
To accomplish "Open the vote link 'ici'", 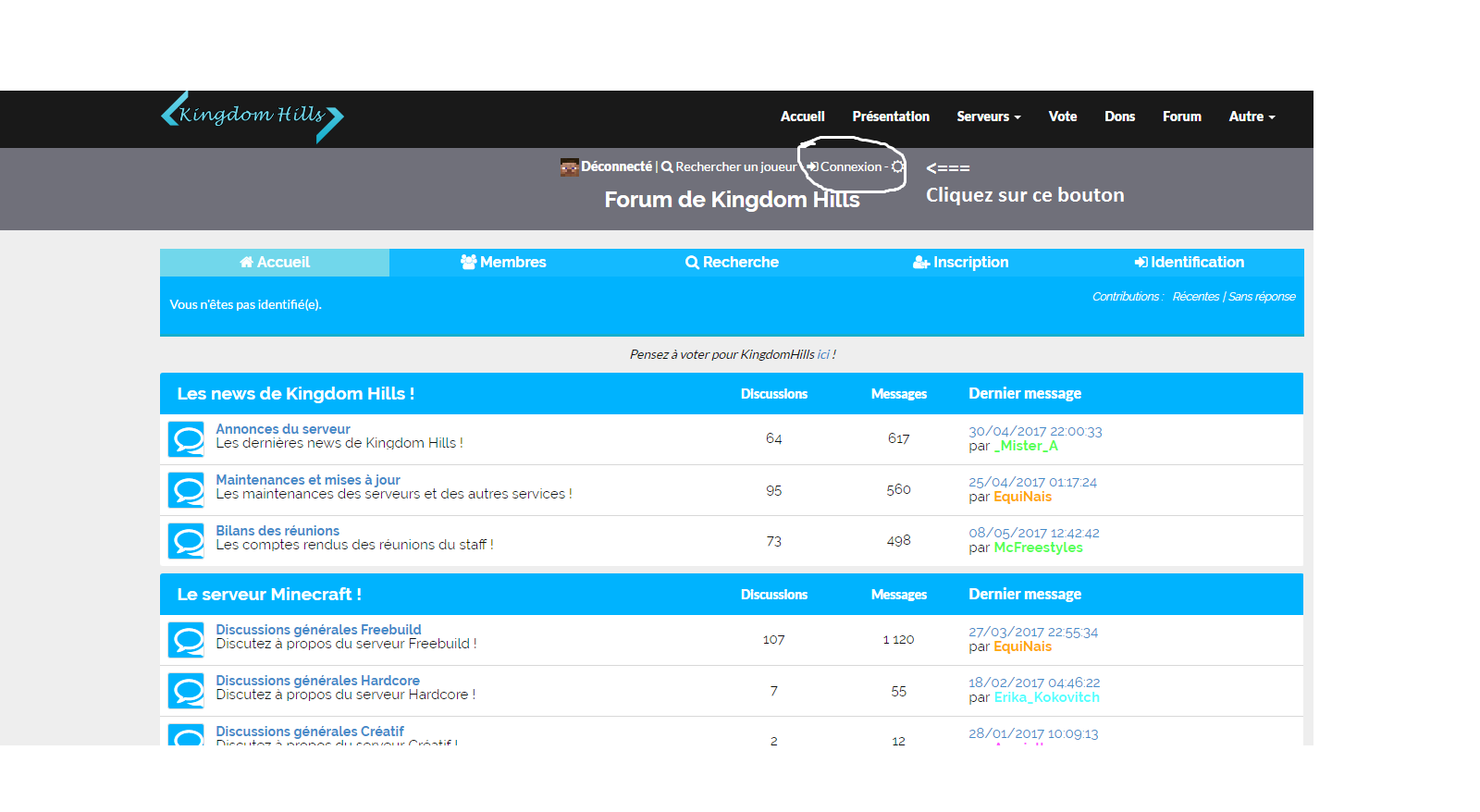I will click(823, 354).
